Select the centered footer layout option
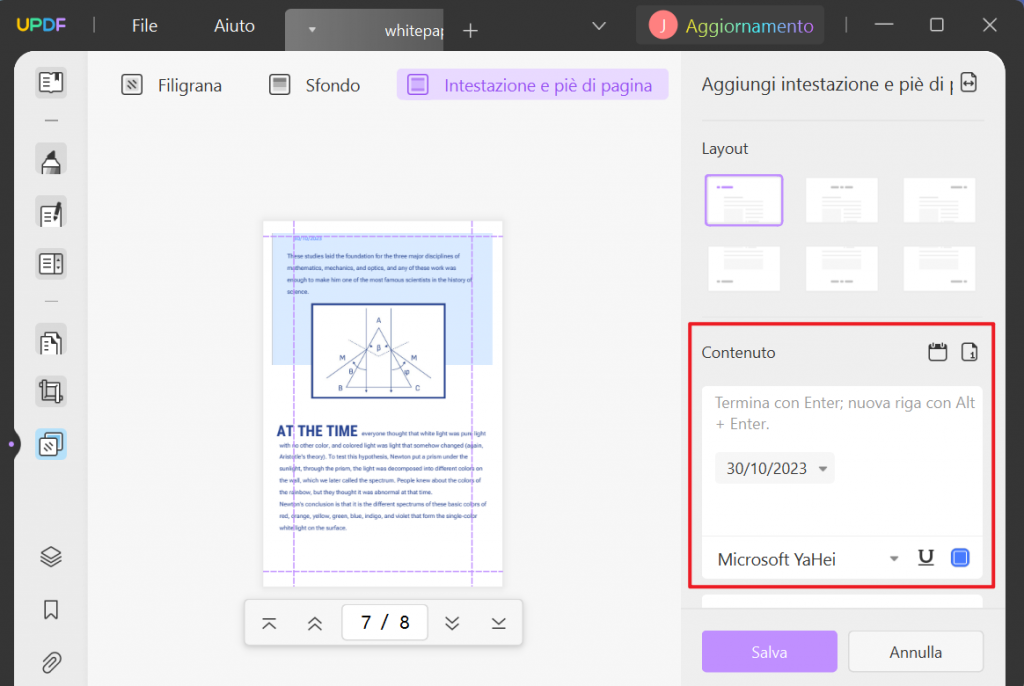The image size is (1024, 686). (841, 268)
